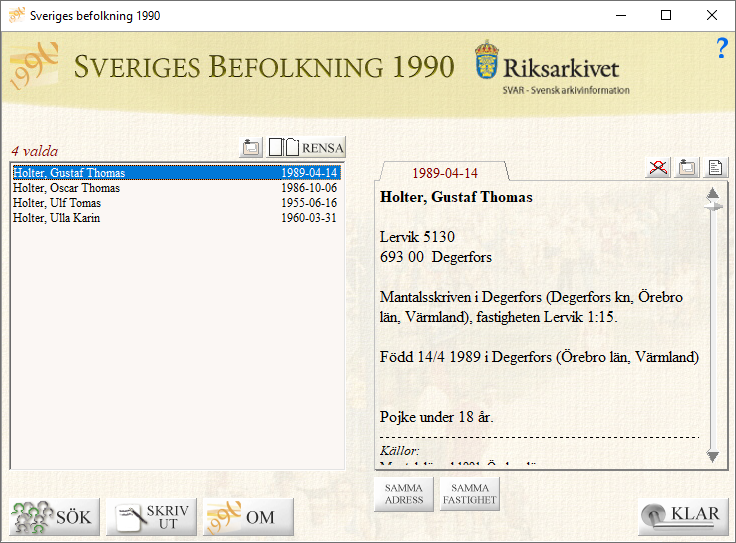Click the detail panel scrollbar thumb

click(x=713, y=206)
